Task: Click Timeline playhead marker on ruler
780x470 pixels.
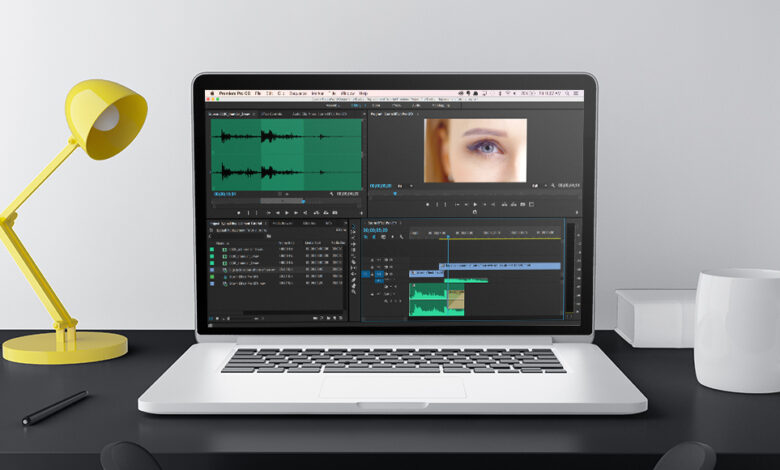Action: coord(448,237)
